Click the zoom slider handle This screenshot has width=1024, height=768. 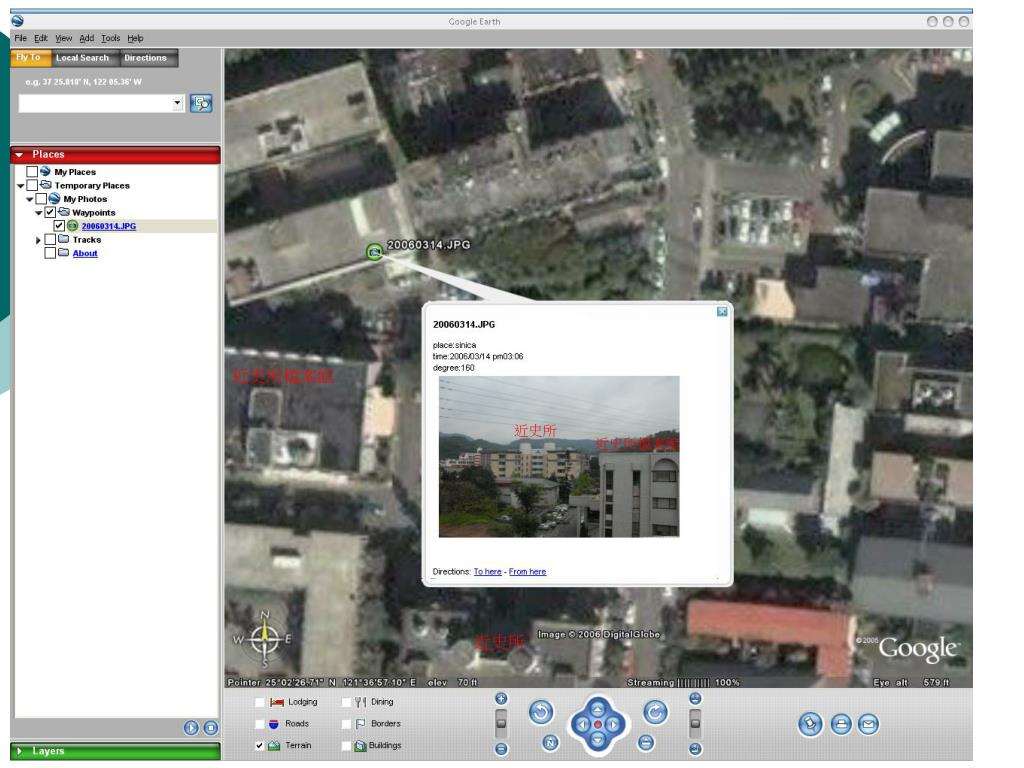(501, 724)
